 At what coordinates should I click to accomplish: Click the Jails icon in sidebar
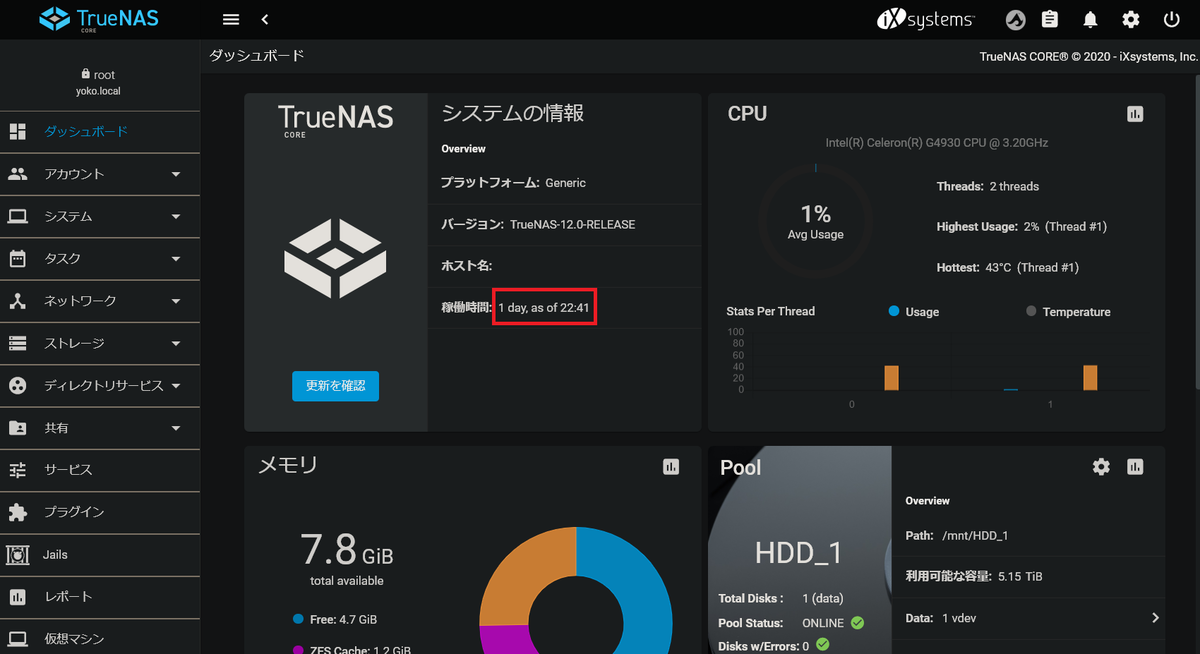[x=18, y=554]
